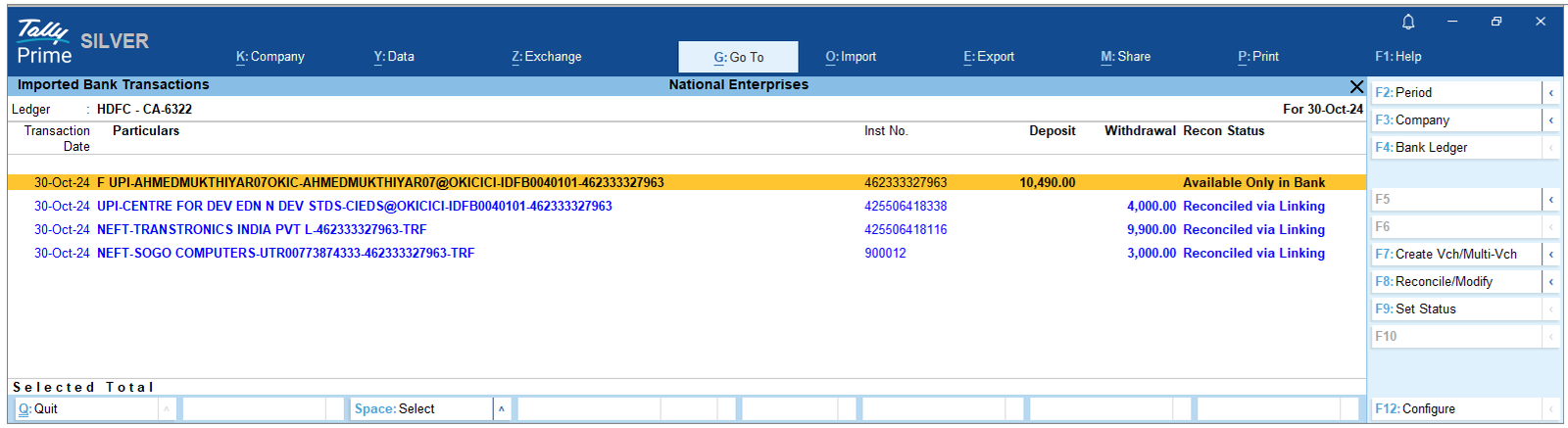Click the HDFC - CA-6322 ledger name
This screenshot has height=428, width=1568.
coord(144,109)
